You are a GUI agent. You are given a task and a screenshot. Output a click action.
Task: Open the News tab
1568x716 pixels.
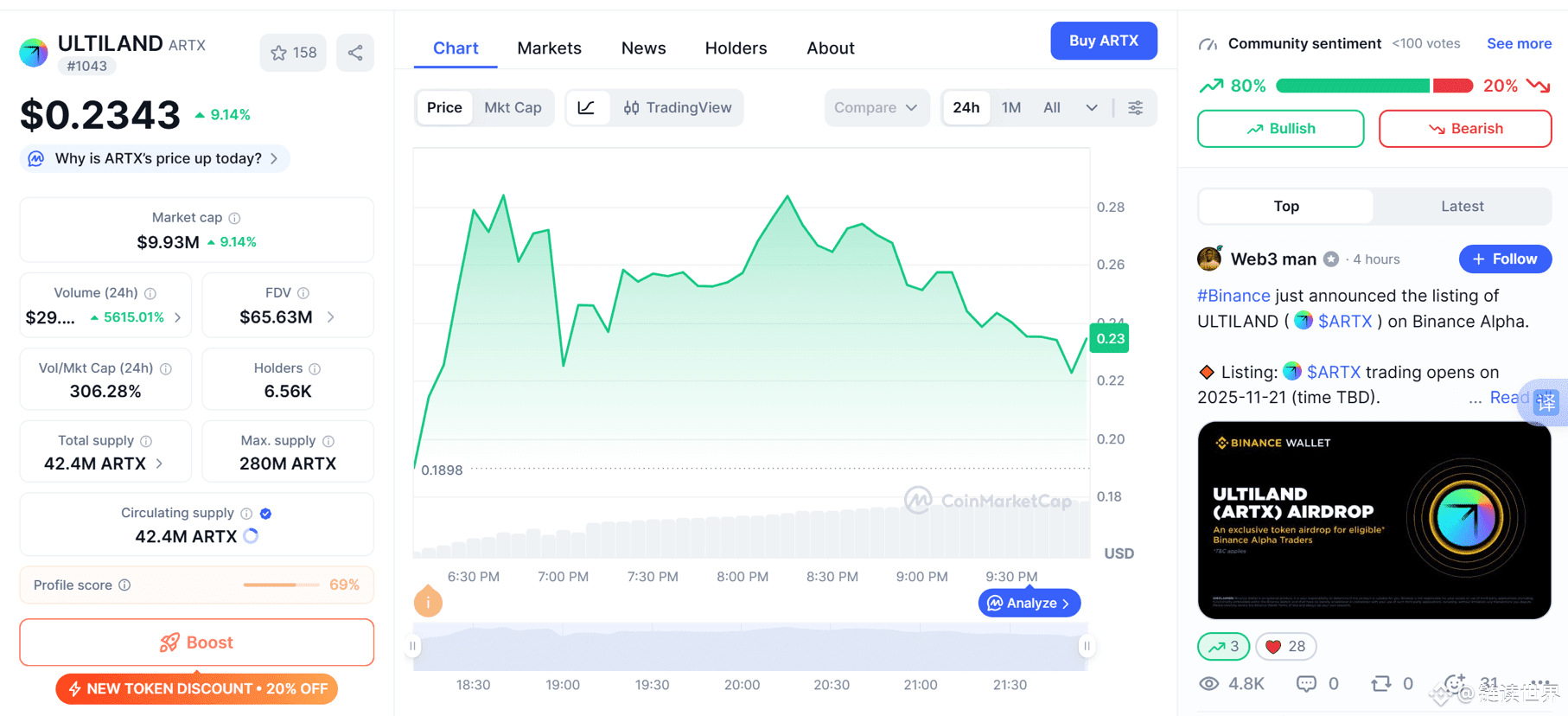(643, 48)
